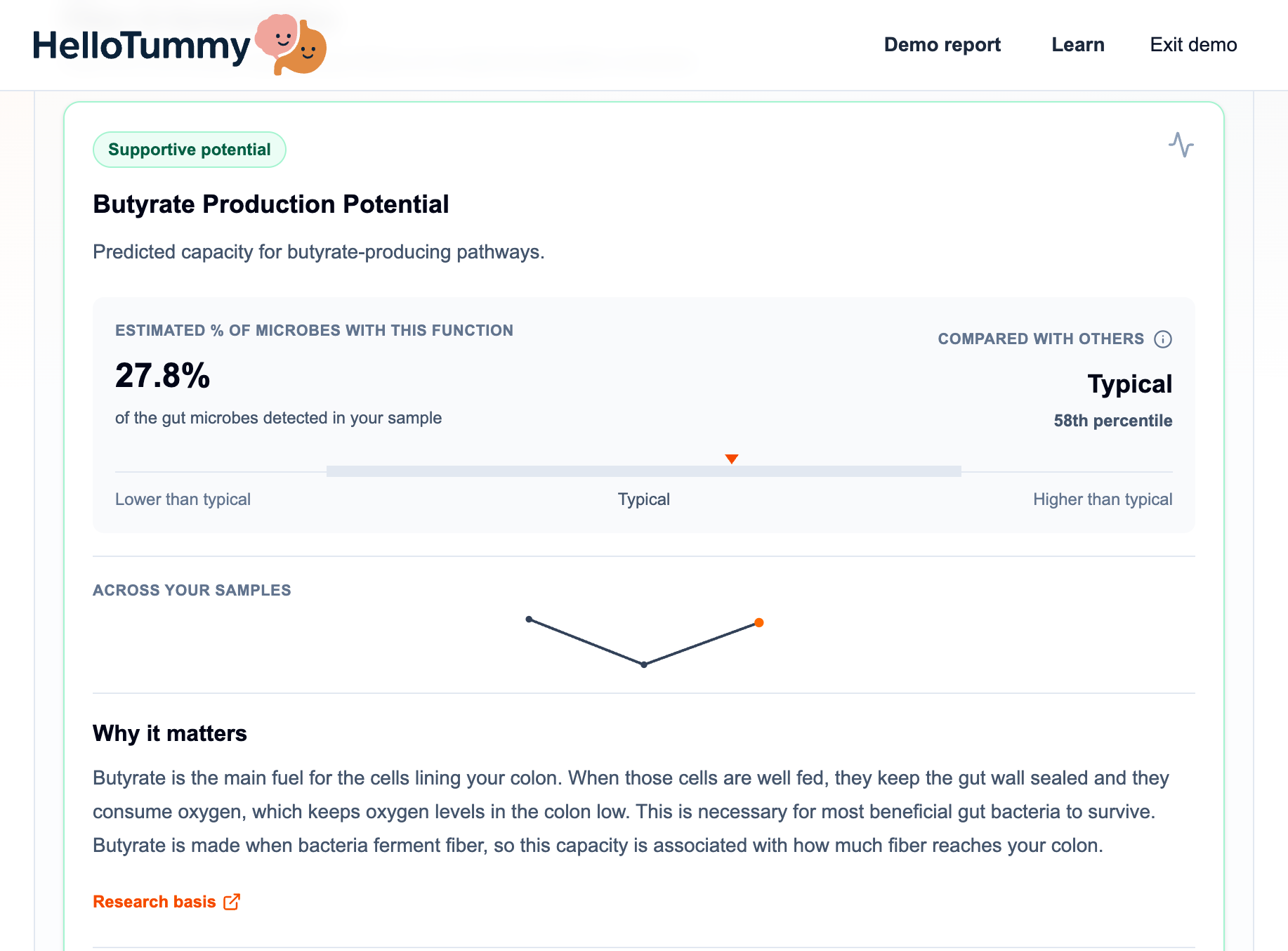Click the external link icon after Research basis
The image size is (1288, 951).
(232, 902)
